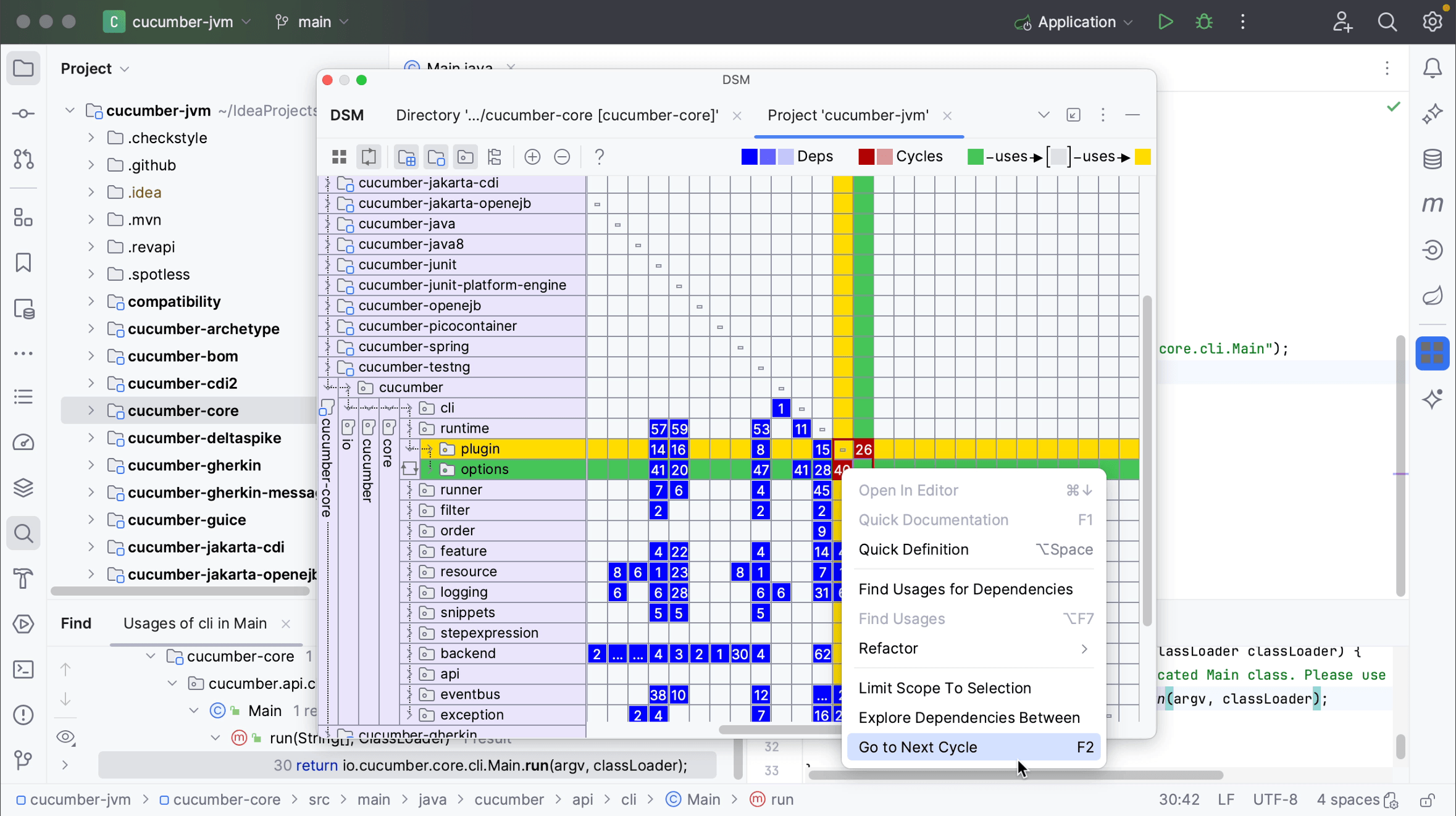The image size is (1456, 816).
Task: Open Pull Requests tool window icon
Action: coord(23,159)
